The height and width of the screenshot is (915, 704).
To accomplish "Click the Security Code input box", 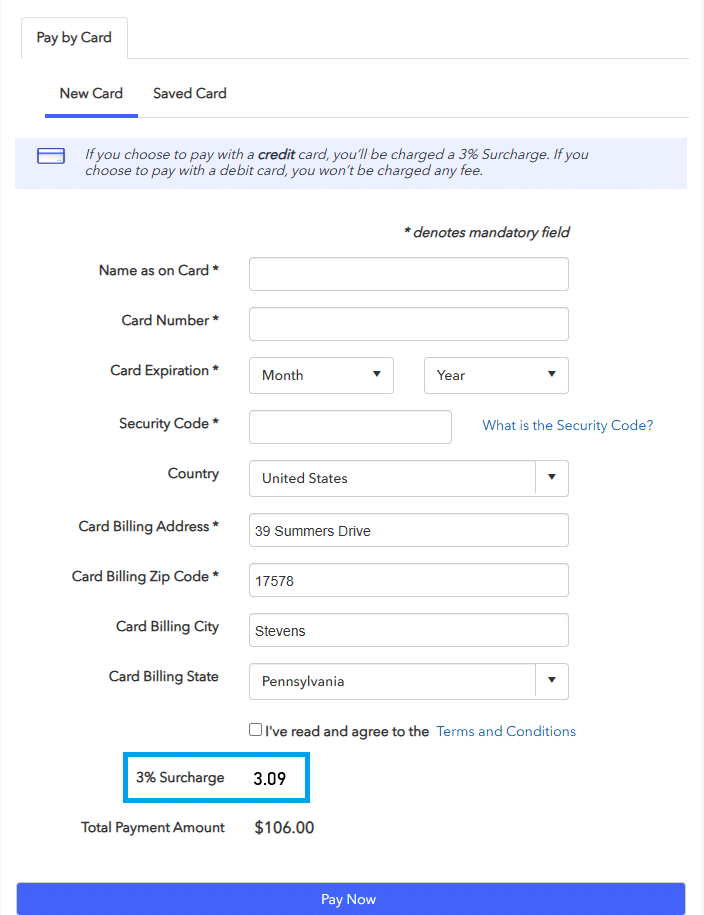I will (350, 427).
